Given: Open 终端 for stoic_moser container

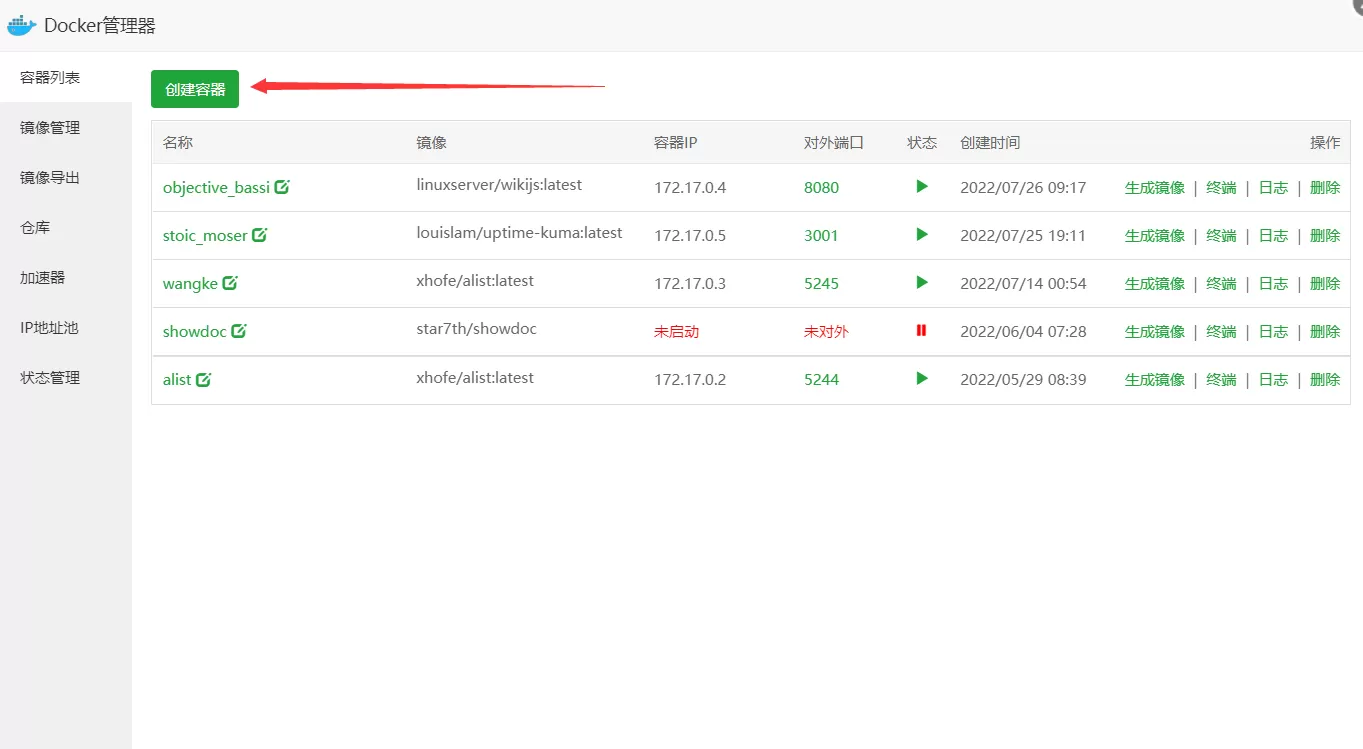Looking at the screenshot, I should pos(1221,236).
